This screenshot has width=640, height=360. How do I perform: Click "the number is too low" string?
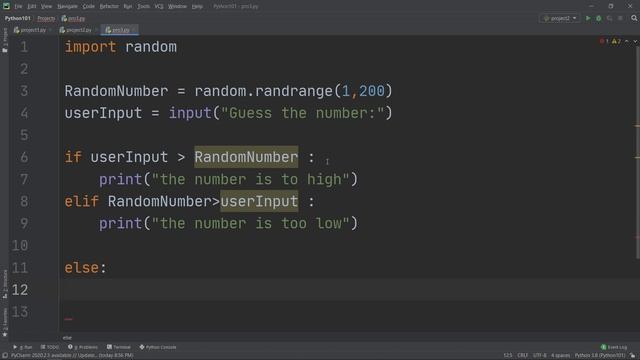coord(251,223)
